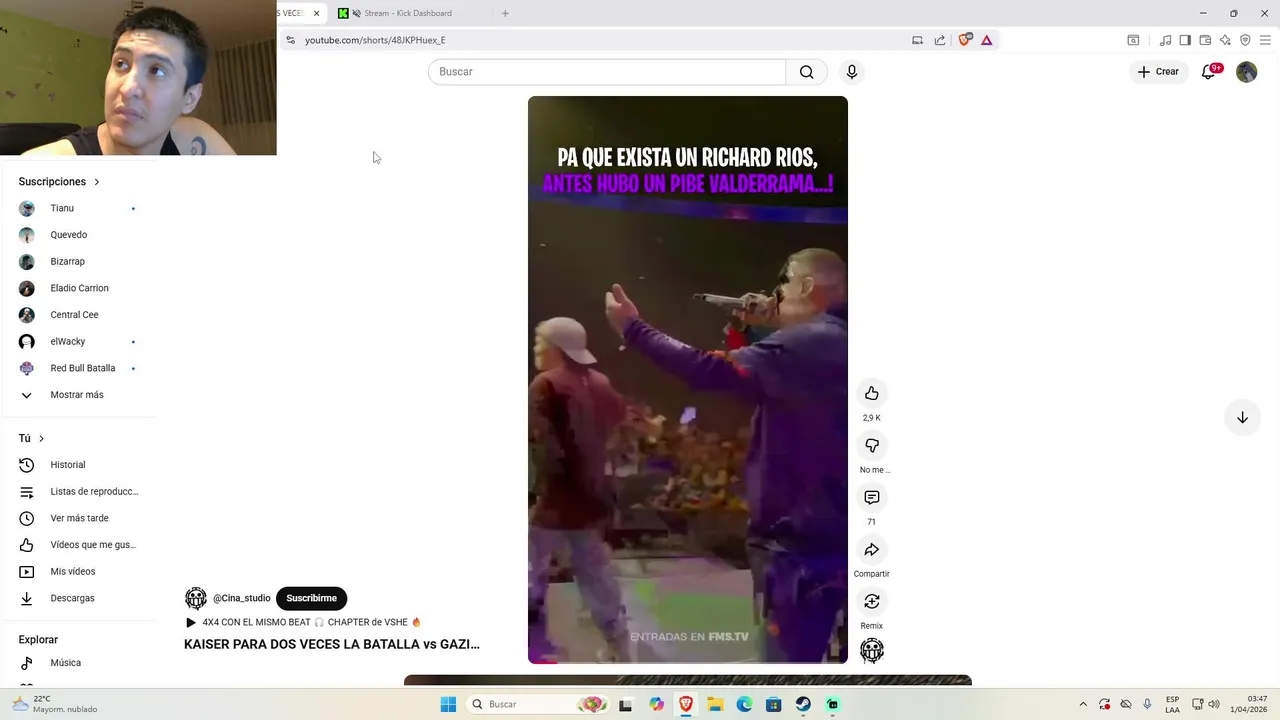
Task: Open Microsoft Edge from the taskbar
Action: (744, 704)
